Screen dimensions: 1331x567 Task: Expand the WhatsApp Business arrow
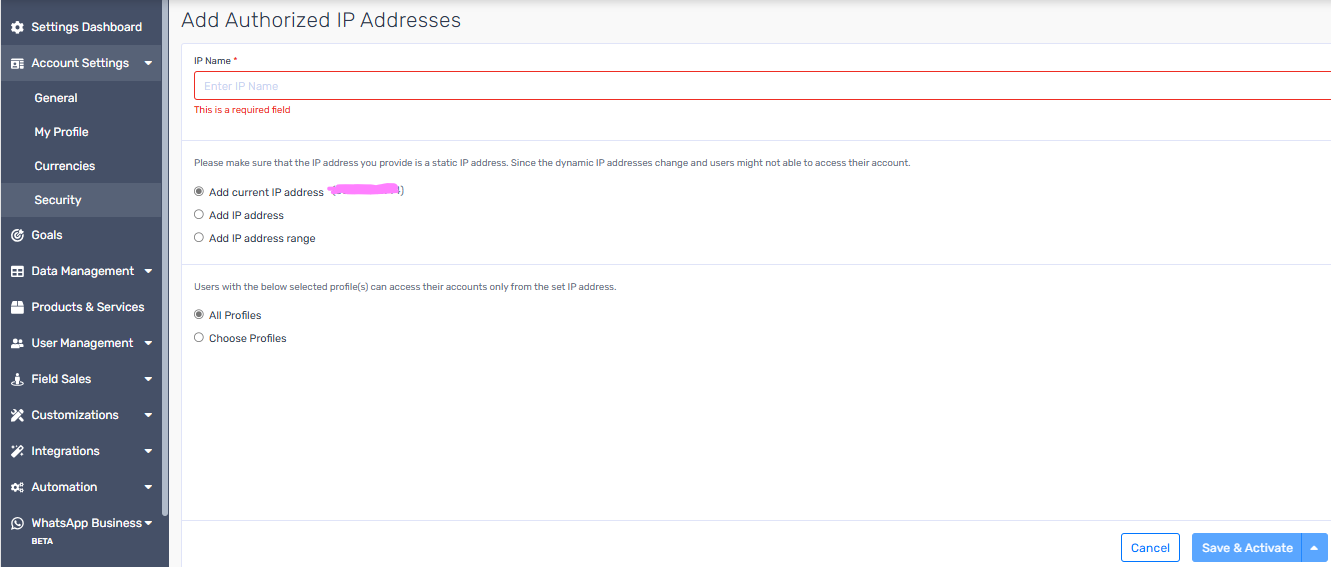click(x=148, y=523)
